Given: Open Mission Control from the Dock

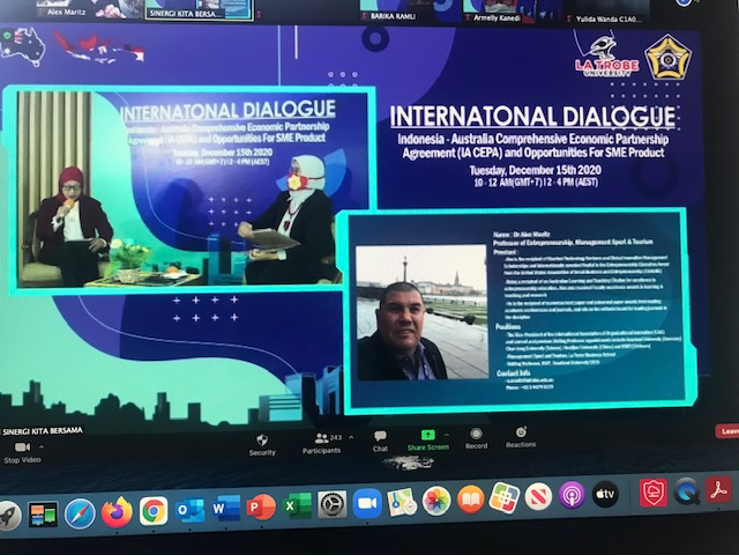Looking at the screenshot, I should (43, 514).
